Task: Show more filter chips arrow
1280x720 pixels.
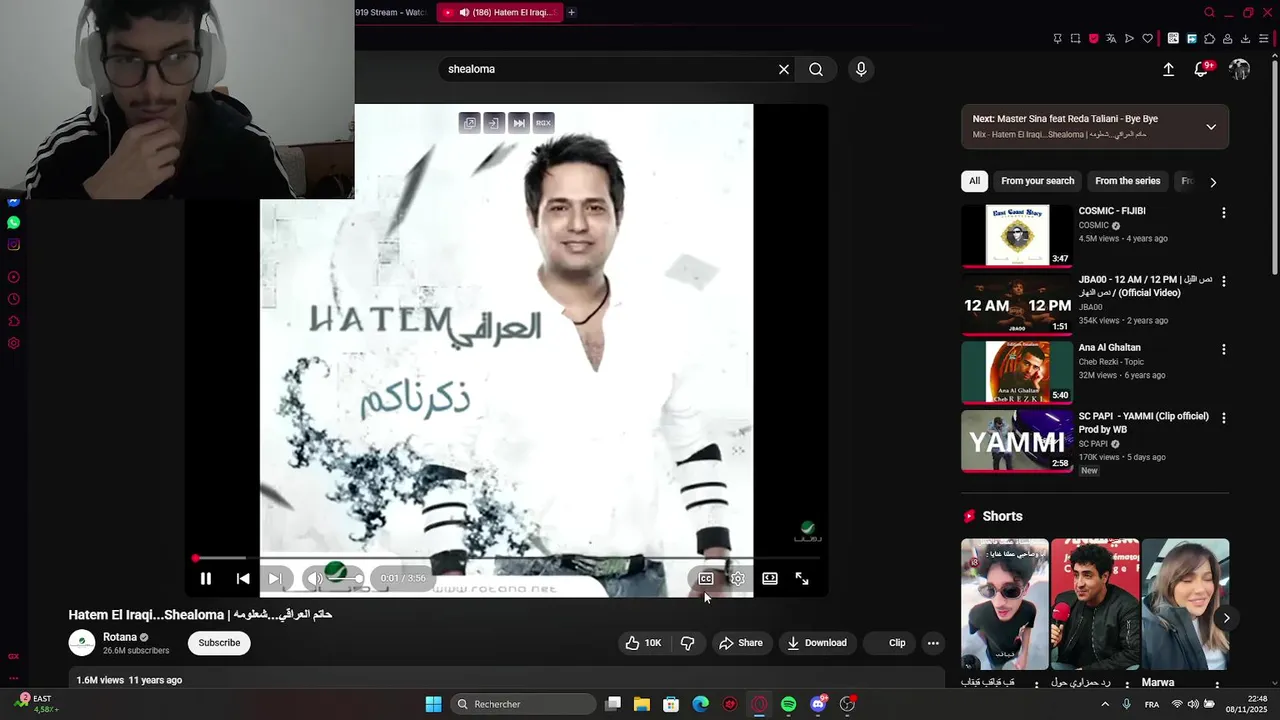Action: [1213, 182]
